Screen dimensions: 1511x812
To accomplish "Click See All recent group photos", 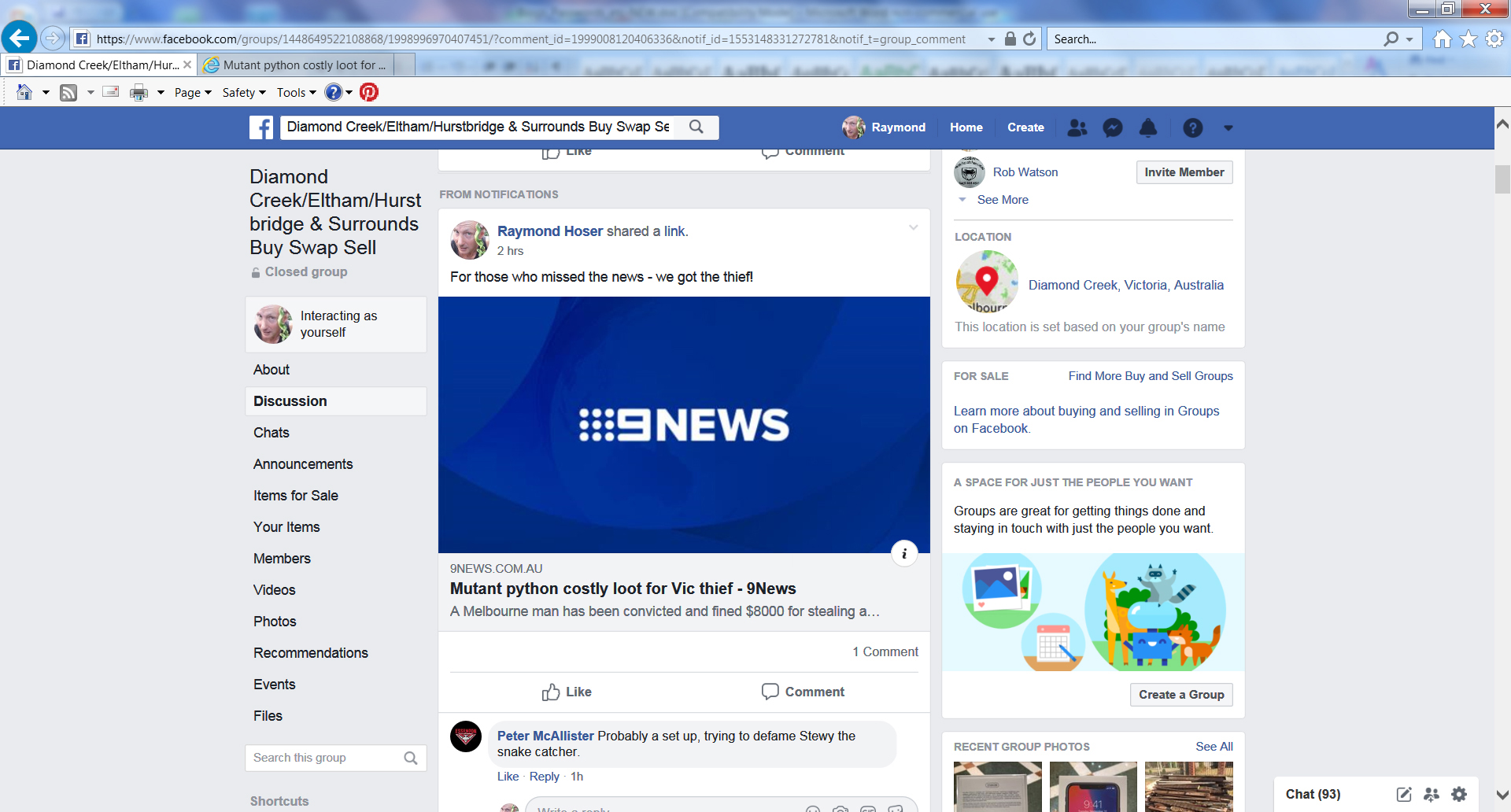I will click(x=1214, y=747).
